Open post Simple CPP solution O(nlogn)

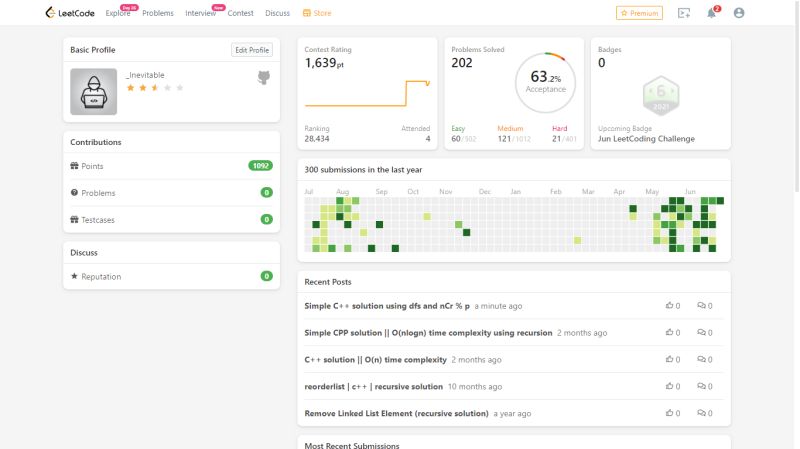pyautogui.click(x=428, y=333)
